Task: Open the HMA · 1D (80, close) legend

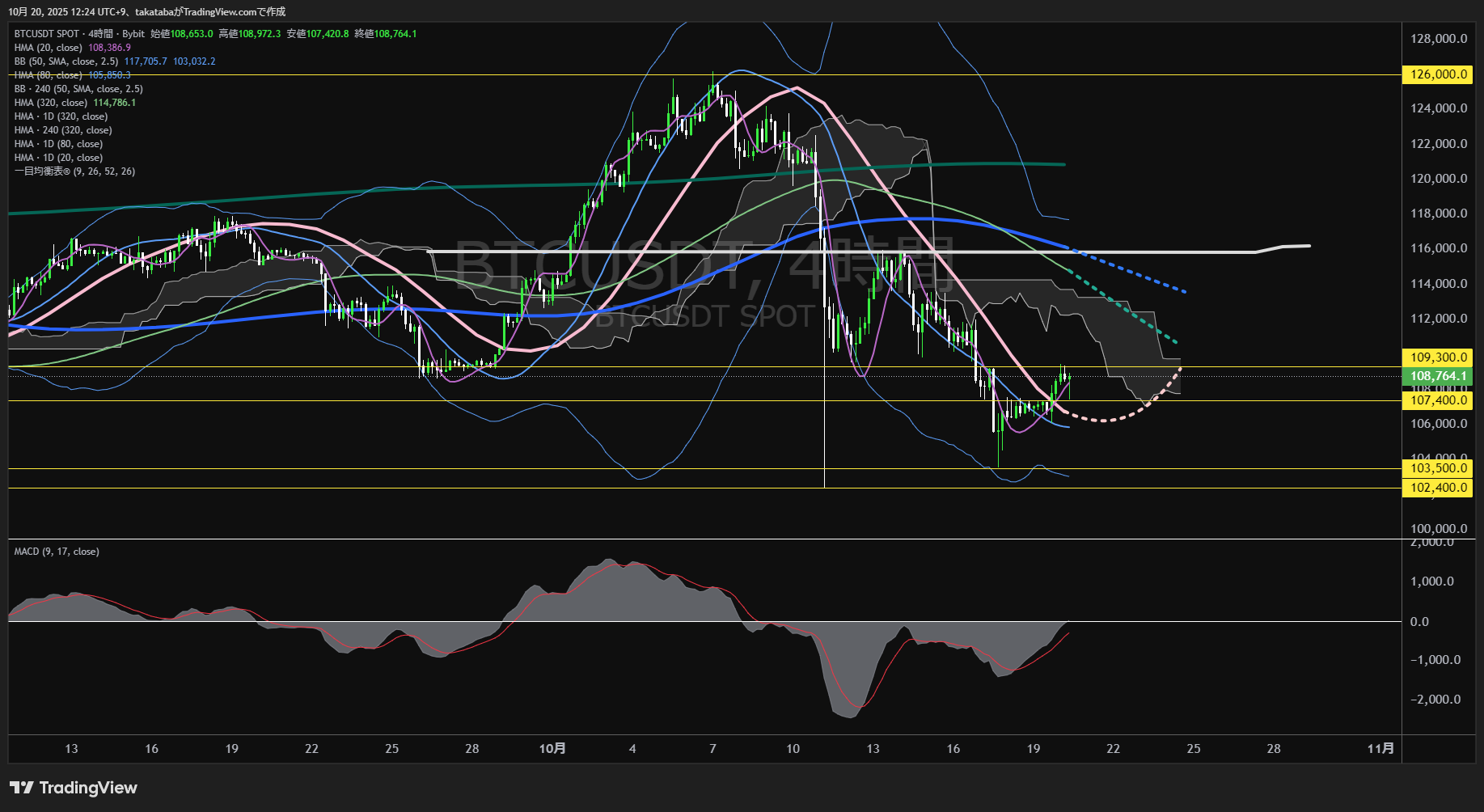Action: (x=58, y=144)
